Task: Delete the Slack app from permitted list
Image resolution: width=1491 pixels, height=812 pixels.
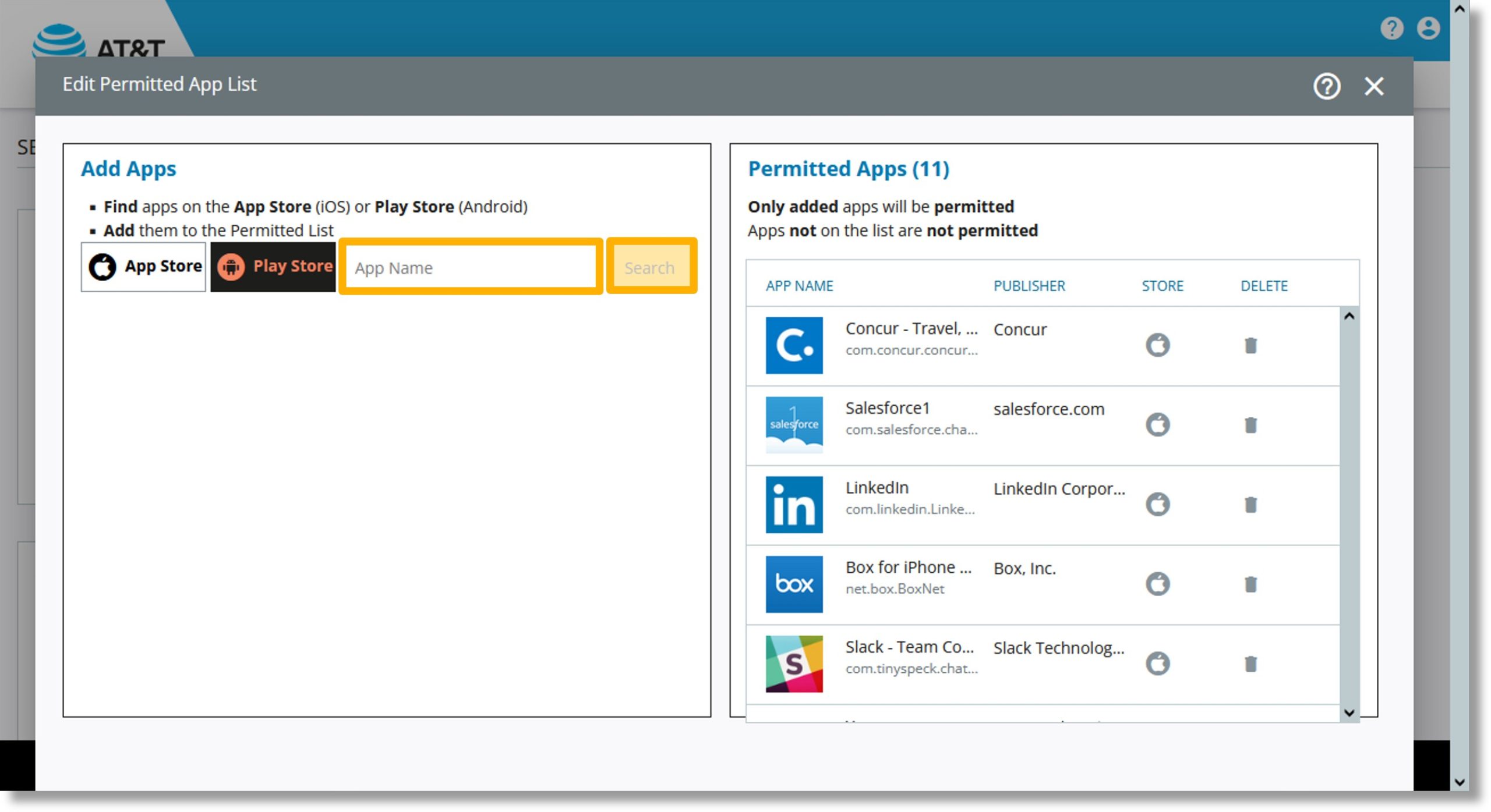Action: tap(1250, 664)
